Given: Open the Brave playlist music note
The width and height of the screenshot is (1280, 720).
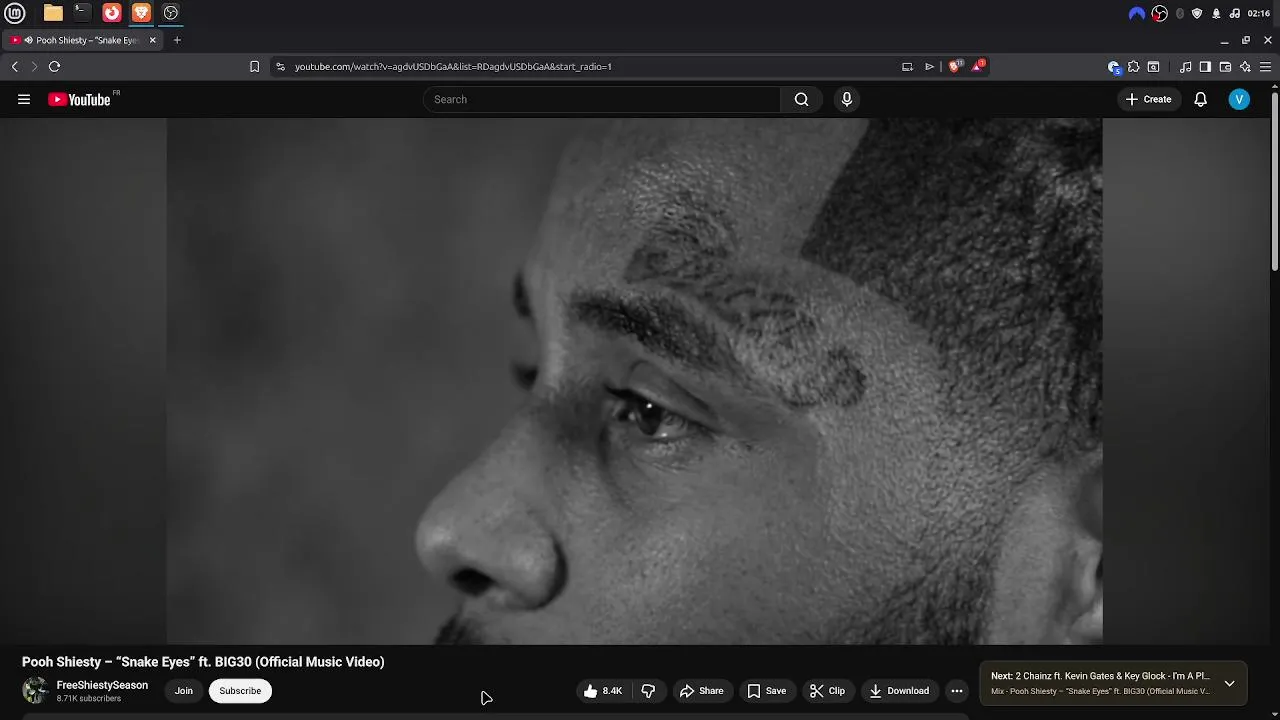Looking at the screenshot, I should point(1185,67).
